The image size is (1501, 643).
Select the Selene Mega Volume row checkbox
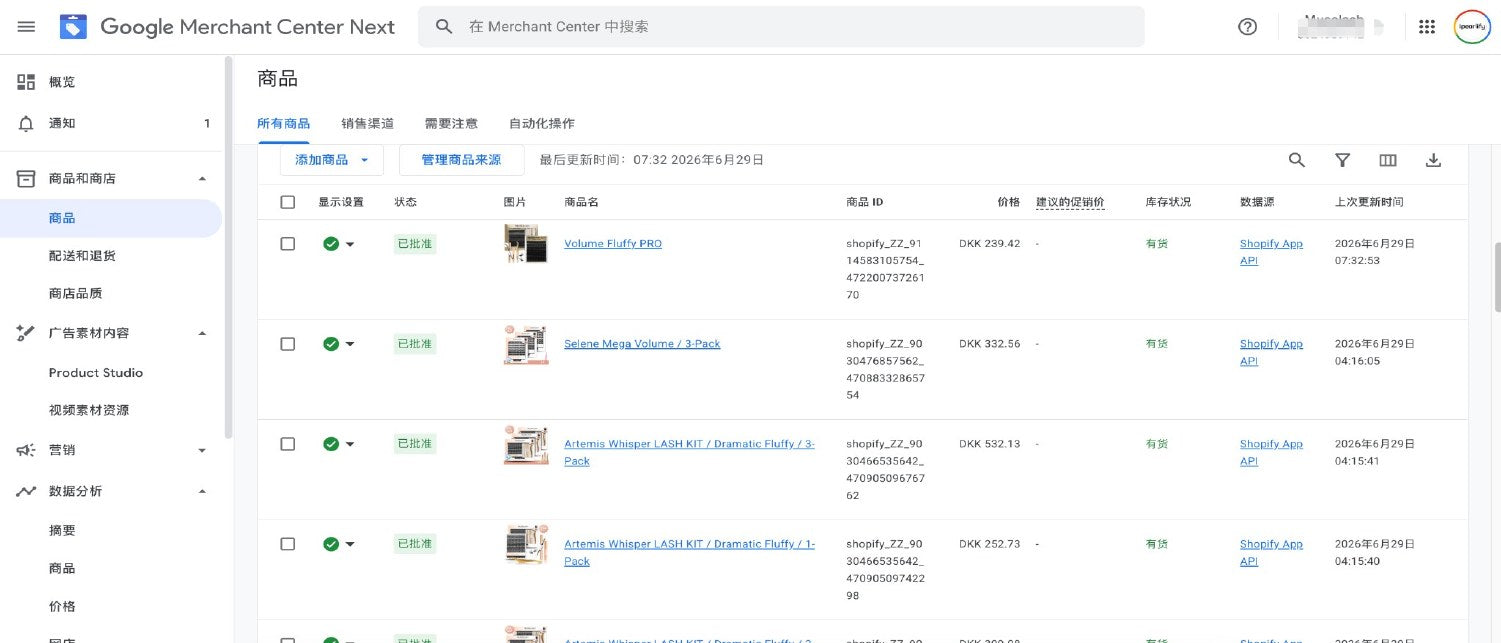(288, 344)
